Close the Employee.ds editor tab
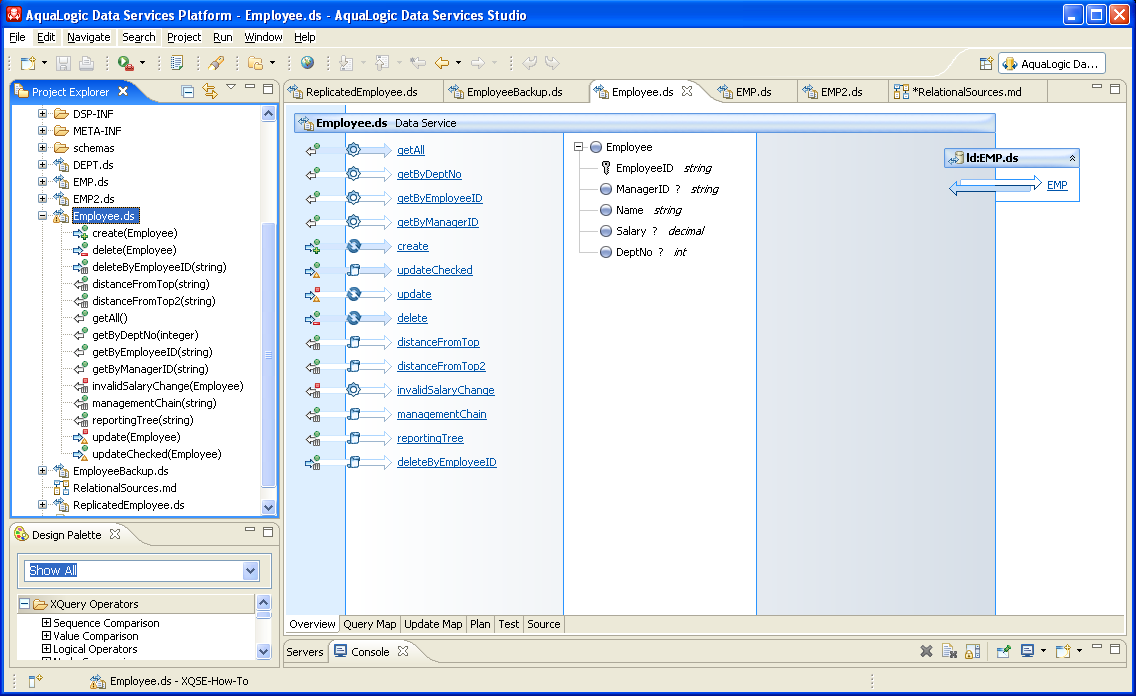The image size is (1136, 696). click(687, 91)
